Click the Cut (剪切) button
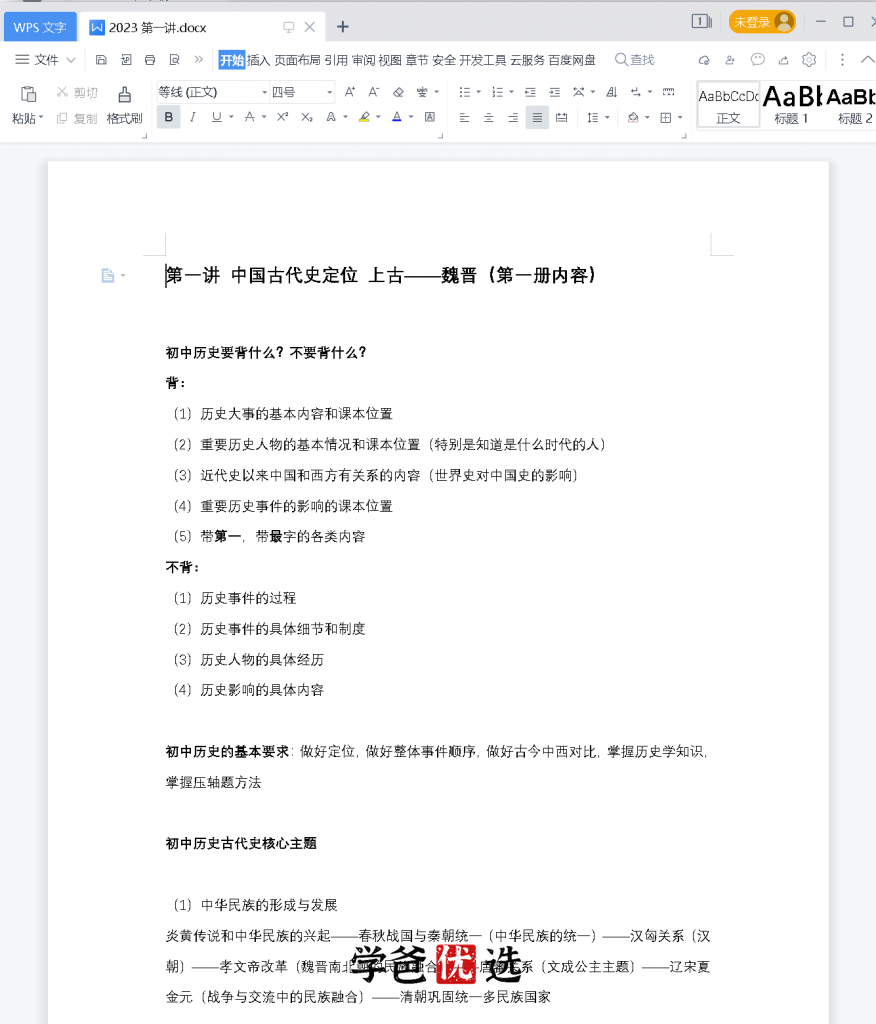The height and width of the screenshot is (1024, 876). (x=76, y=92)
